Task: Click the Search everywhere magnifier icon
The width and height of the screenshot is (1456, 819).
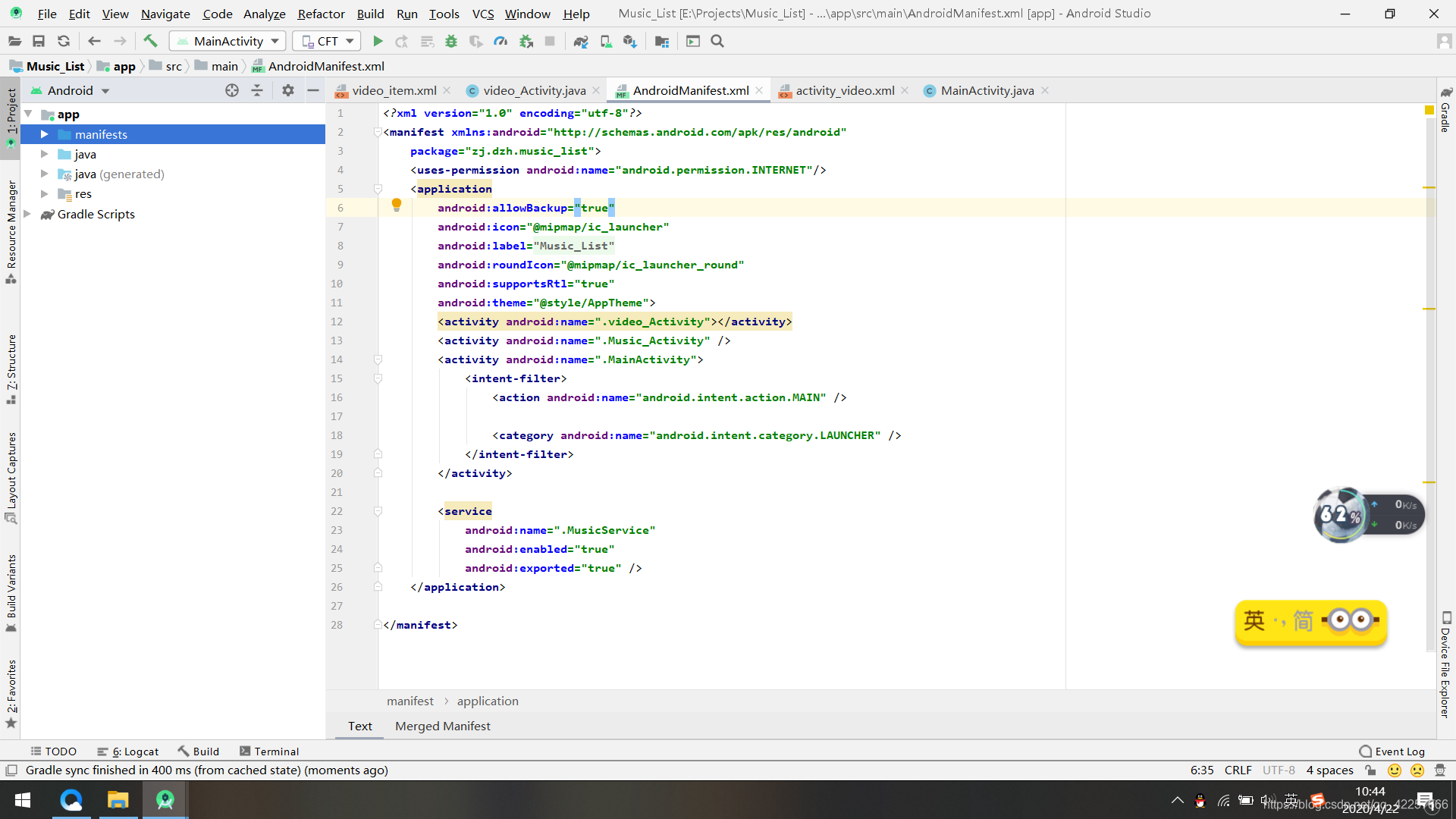Action: click(717, 41)
